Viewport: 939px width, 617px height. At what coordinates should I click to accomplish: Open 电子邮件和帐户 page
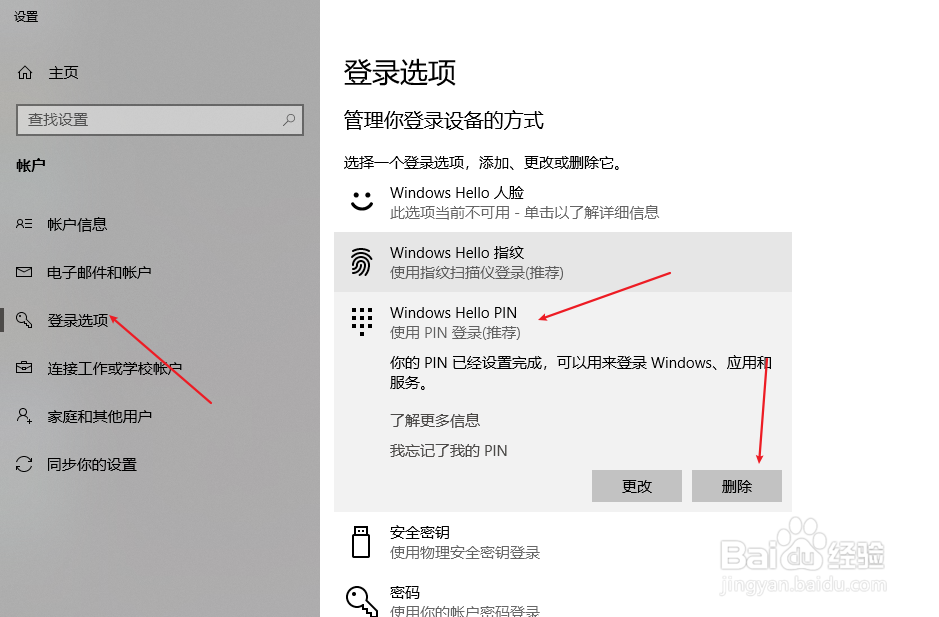click(99, 273)
